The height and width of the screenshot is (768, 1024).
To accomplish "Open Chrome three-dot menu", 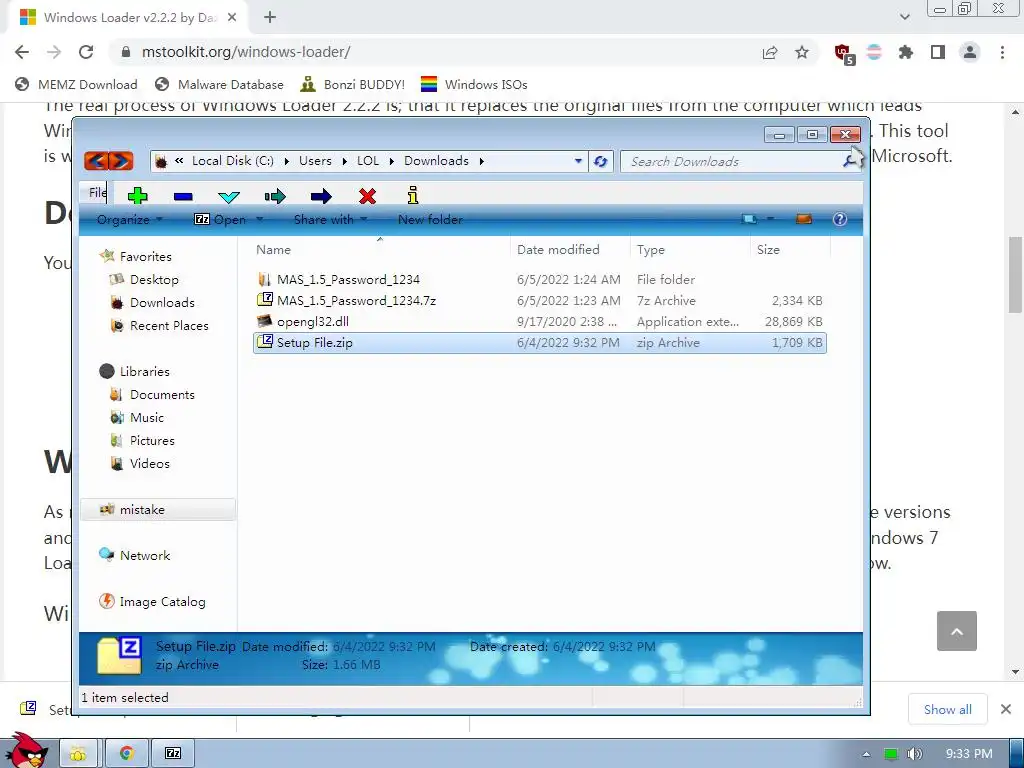I will click(1002, 52).
